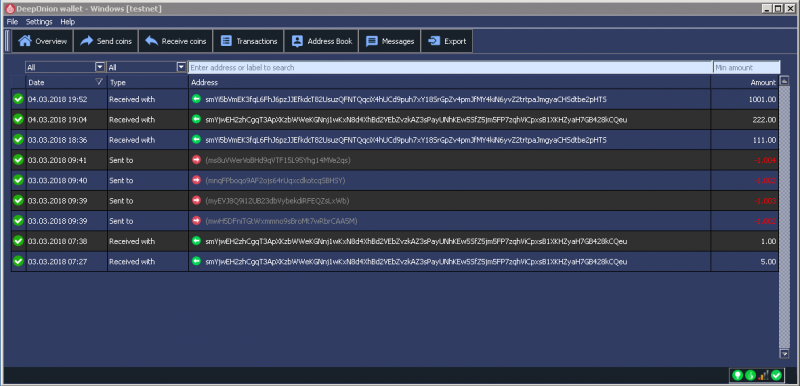This screenshot has width=800, height=386.
Task: Click the scrollbar up arrow
Action: tap(784, 81)
